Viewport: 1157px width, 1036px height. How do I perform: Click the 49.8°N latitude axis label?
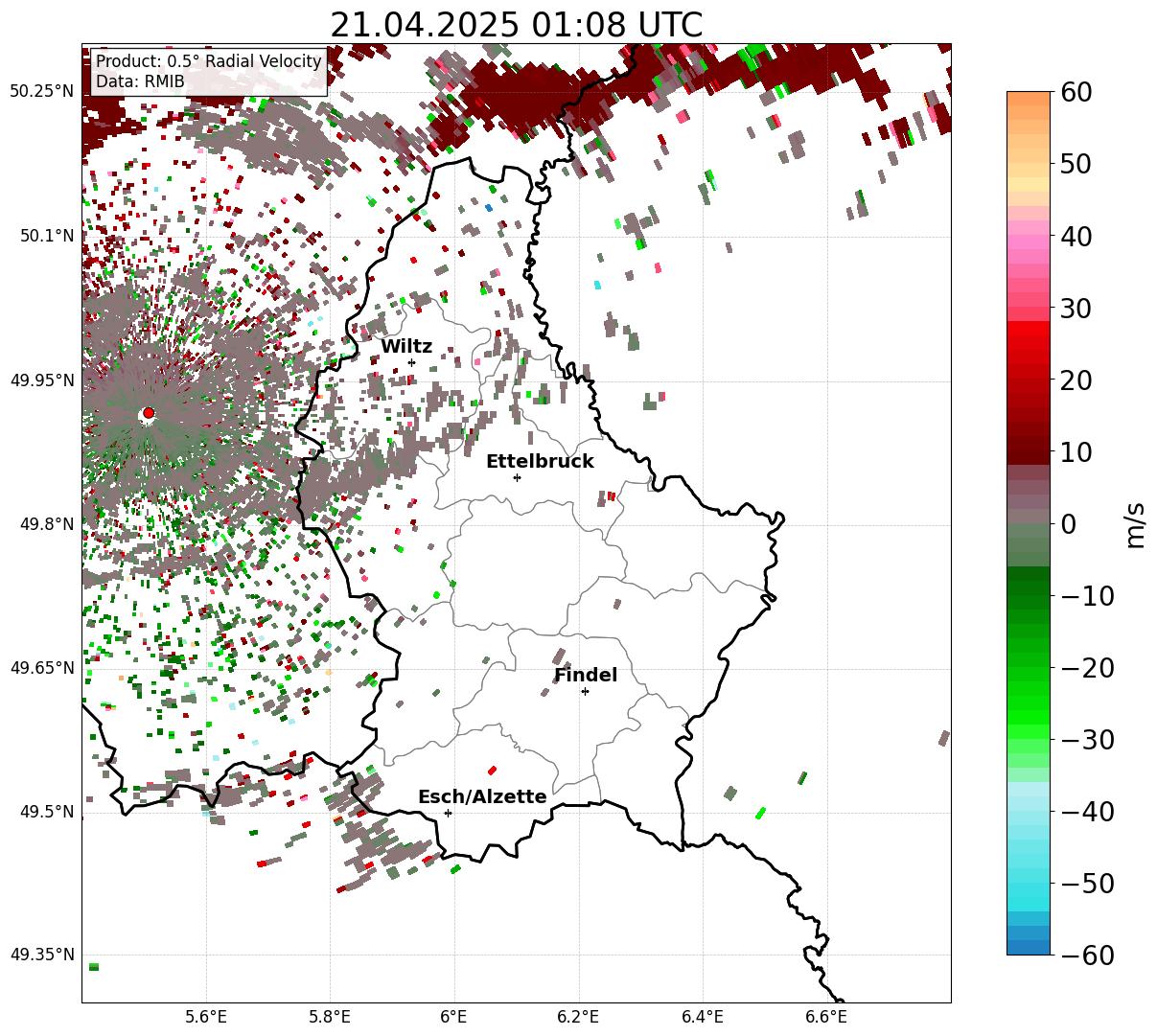click(x=42, y=524)
